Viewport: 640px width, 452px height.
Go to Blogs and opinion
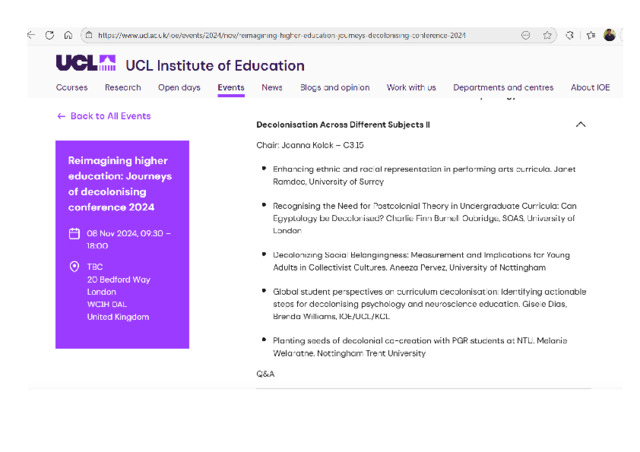[x=335, y=88]
